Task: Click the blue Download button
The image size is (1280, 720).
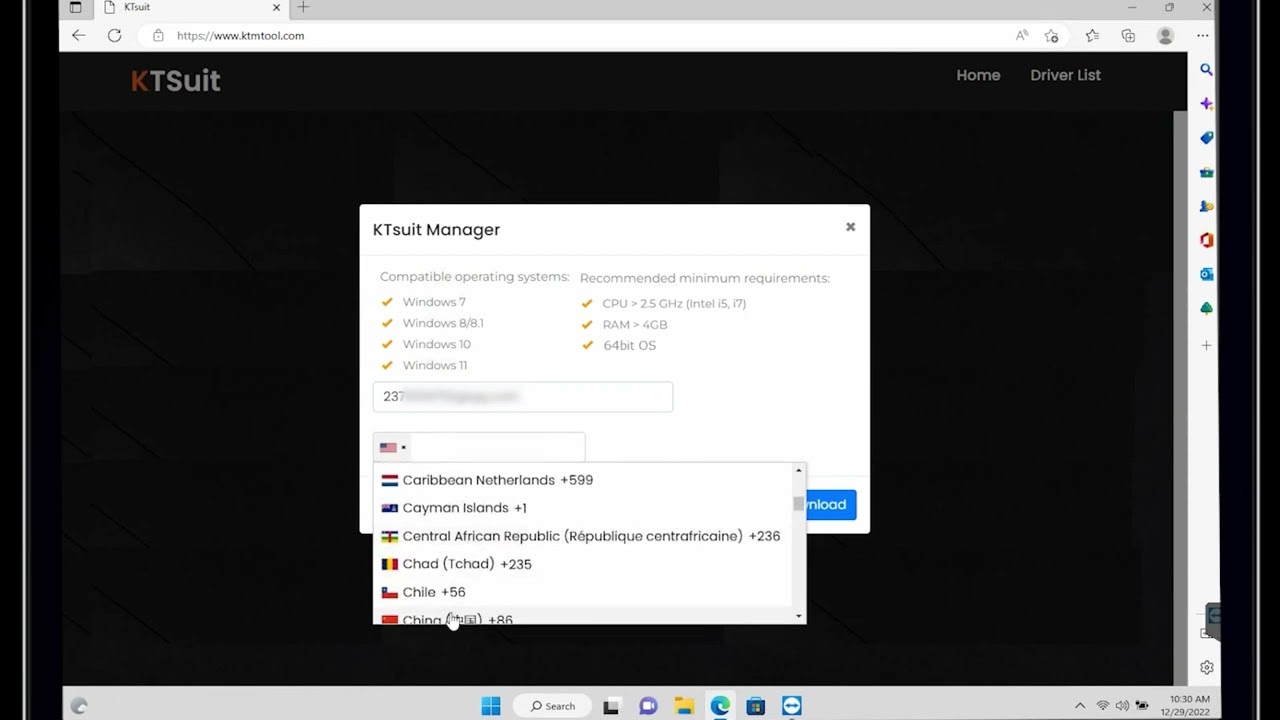Action: coord(830,505)
